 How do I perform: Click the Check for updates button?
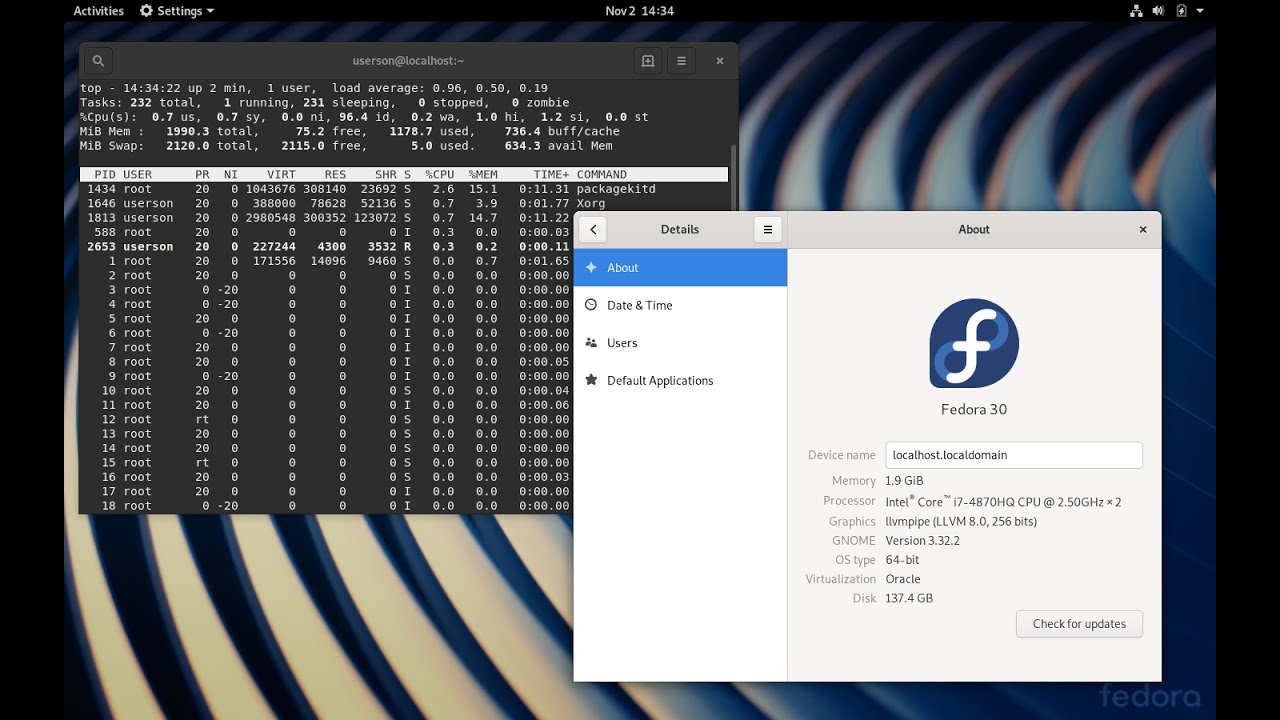click(1079, 624)
